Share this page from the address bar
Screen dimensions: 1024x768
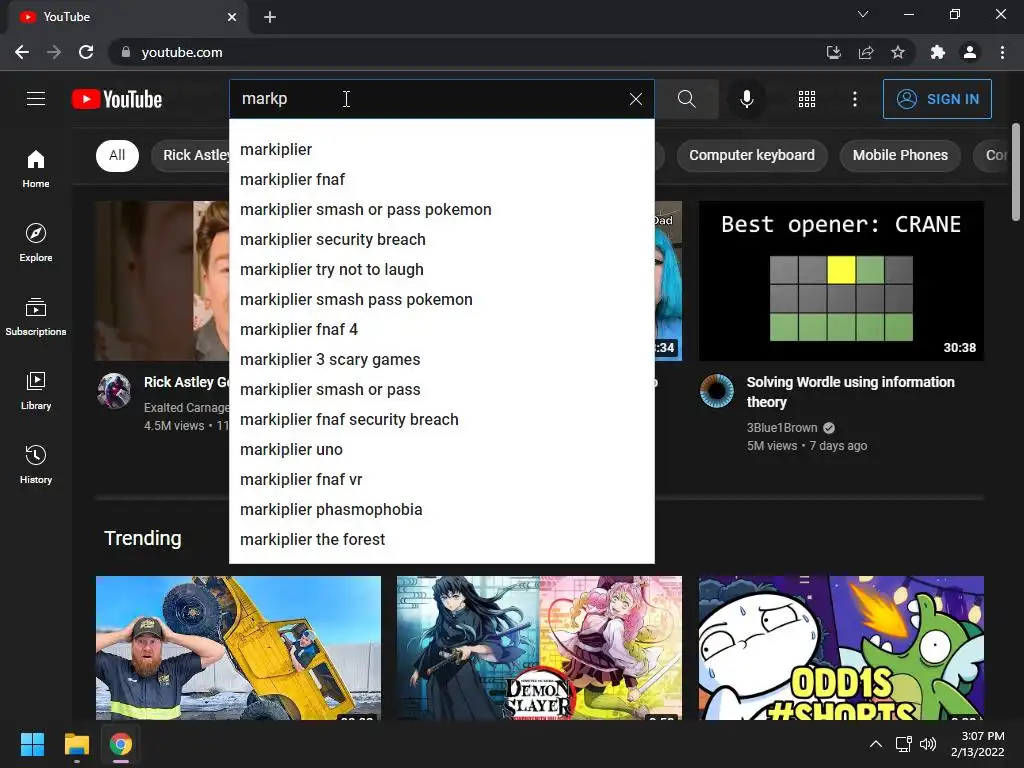(866, 52)
